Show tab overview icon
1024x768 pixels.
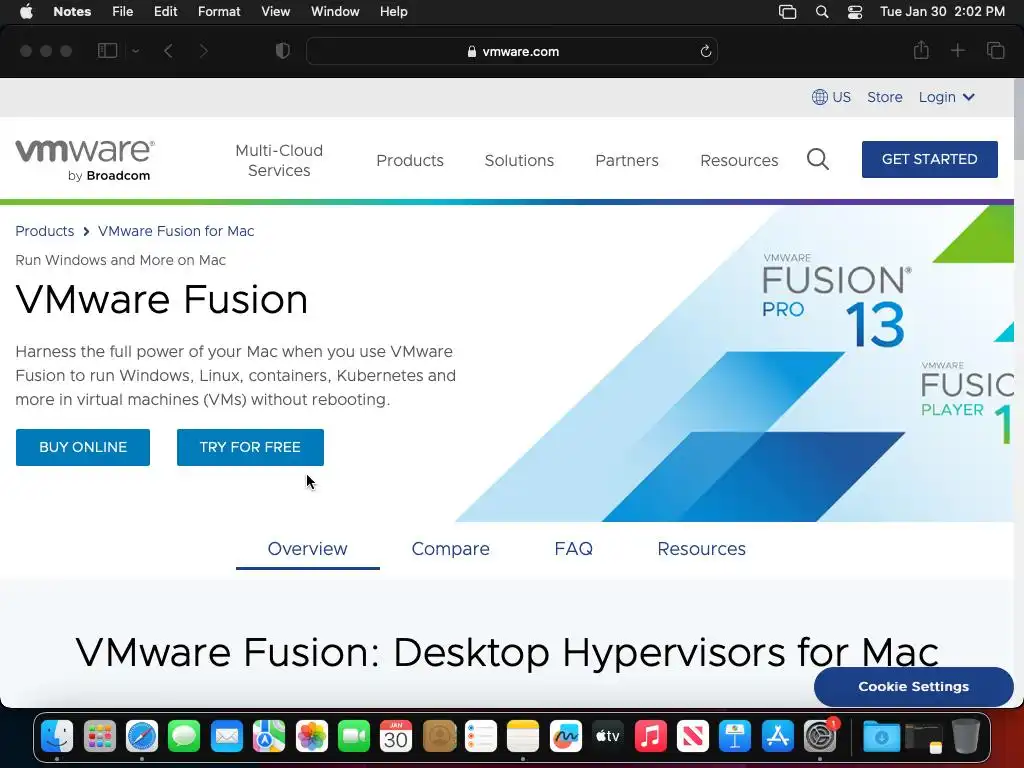[x=995, y=50]
